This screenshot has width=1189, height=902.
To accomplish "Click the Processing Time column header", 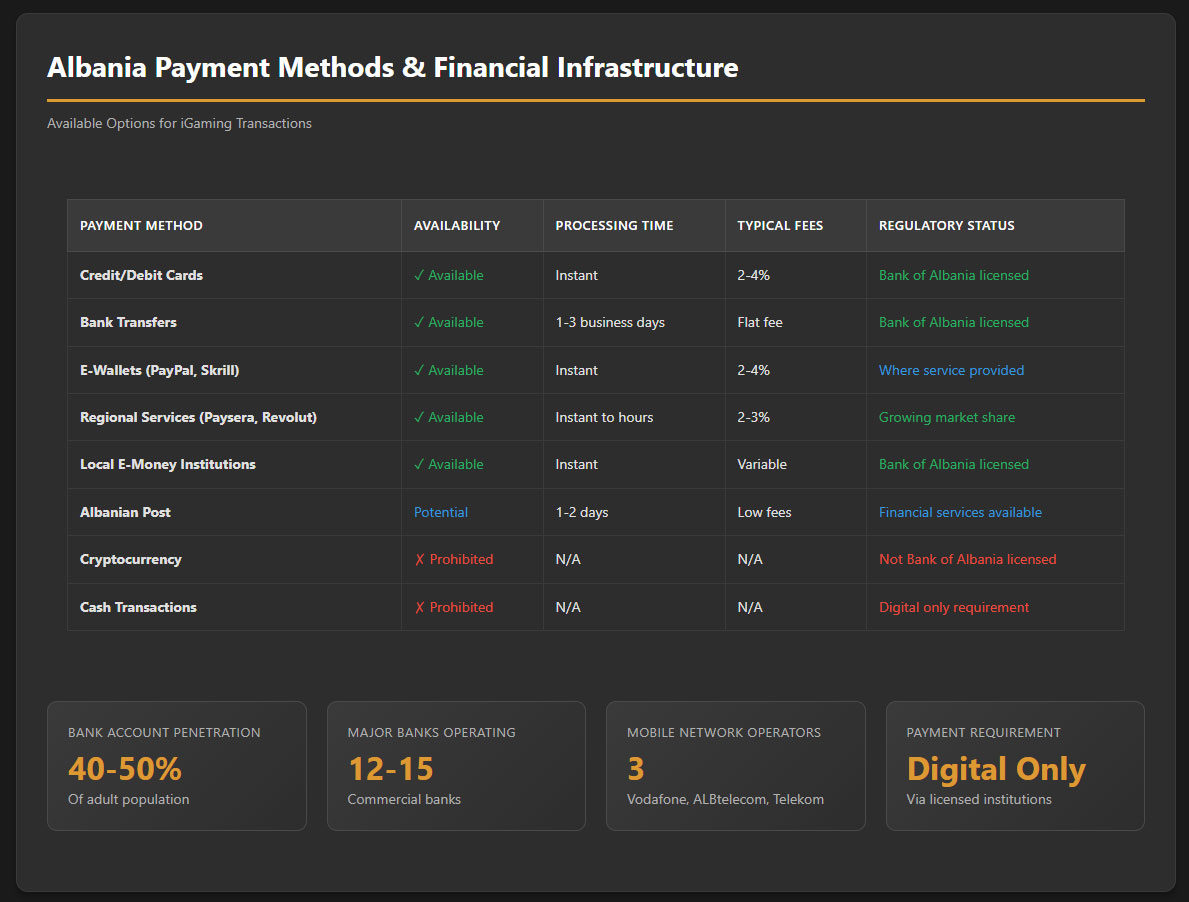I will pyautogui.click(x=614, y=226).
